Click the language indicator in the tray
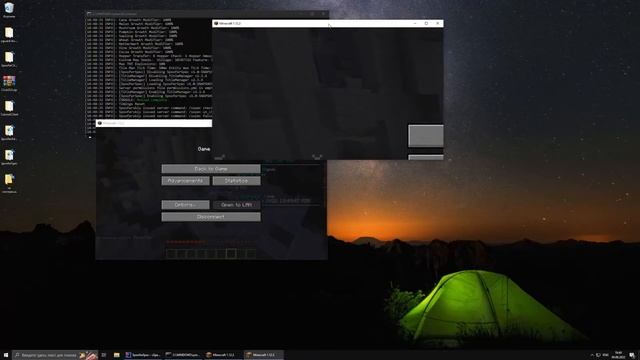 pyautogui.click(x=605, y=355)
